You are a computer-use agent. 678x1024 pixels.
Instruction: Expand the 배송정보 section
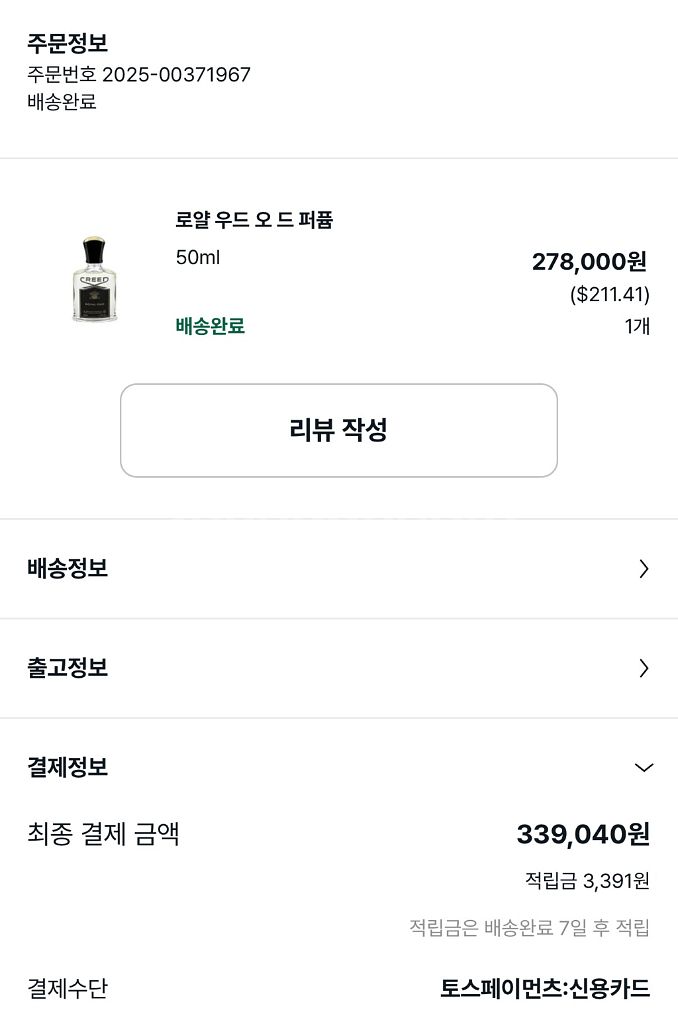point(339,568)
